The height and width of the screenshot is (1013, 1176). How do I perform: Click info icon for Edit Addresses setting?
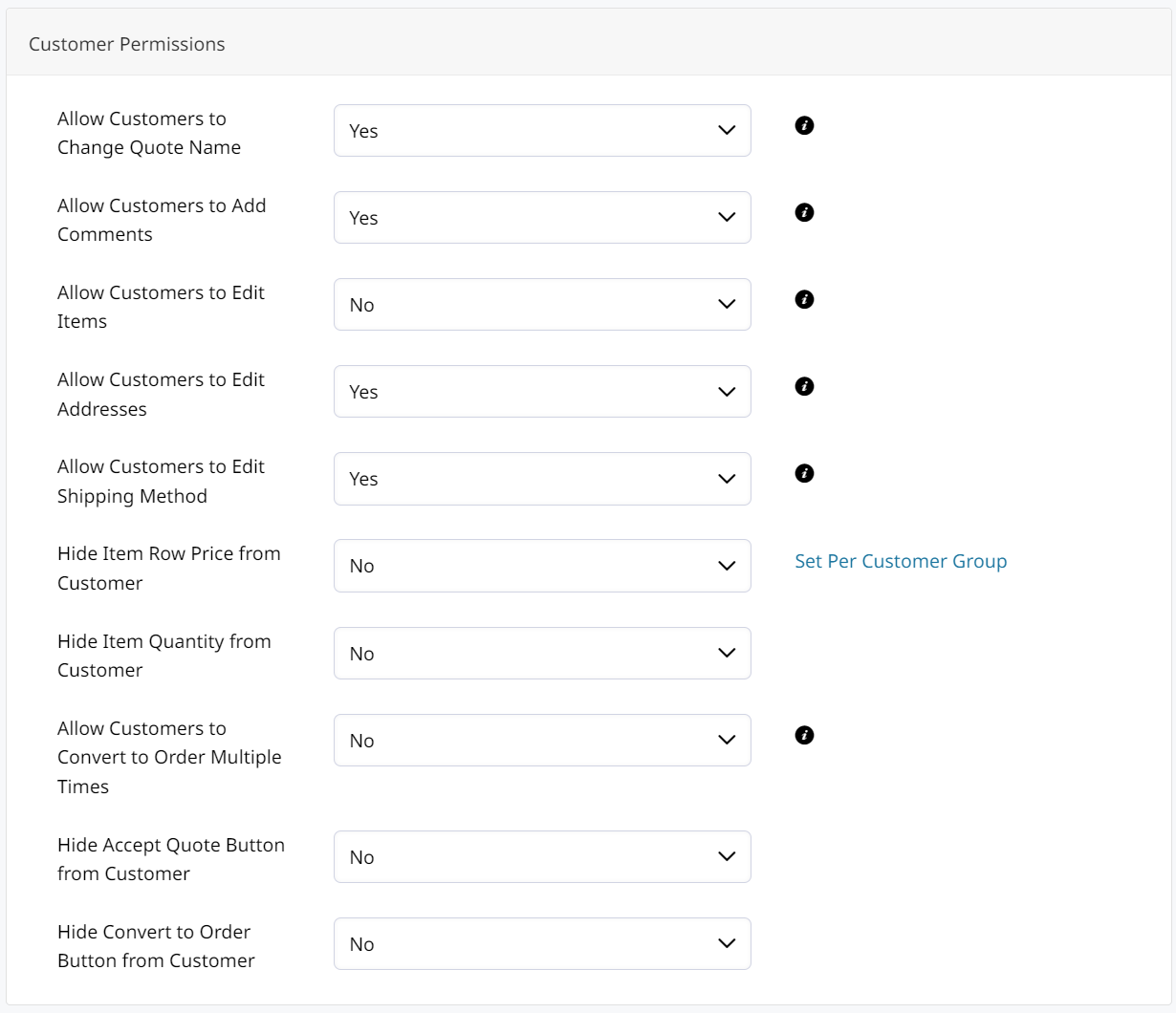tap(804, 386)
